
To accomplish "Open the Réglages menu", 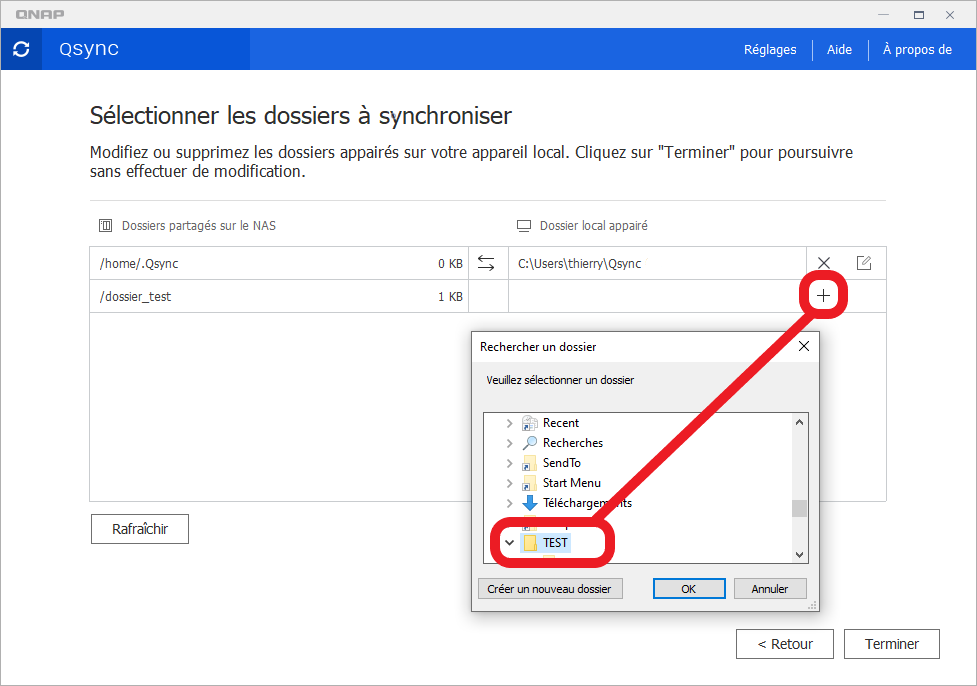I will [770, 49].
